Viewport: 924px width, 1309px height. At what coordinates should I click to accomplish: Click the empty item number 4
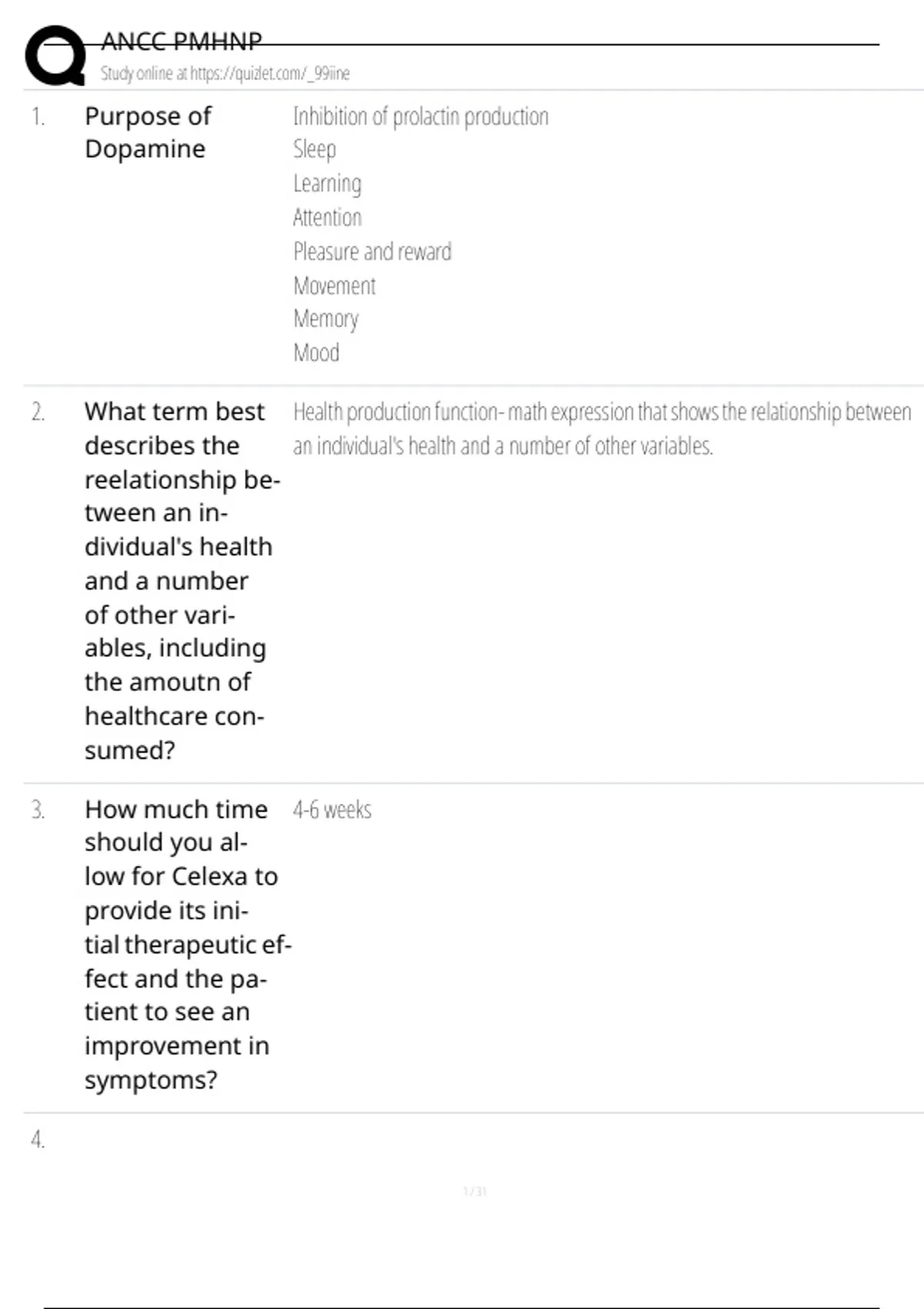pos(38,1140)
